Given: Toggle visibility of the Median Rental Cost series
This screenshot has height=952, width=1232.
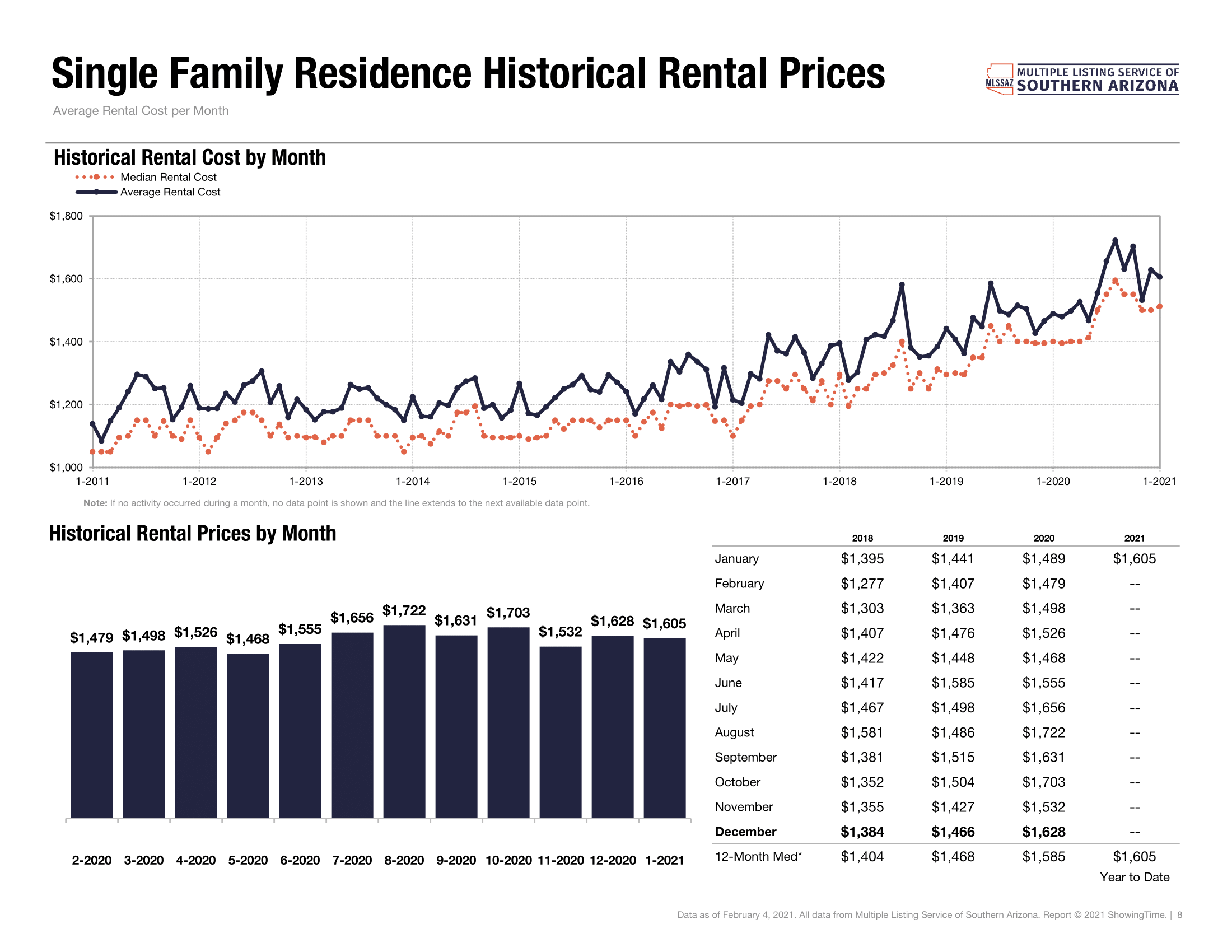Looking at the screenshot, I should click(x=169, y=176).
